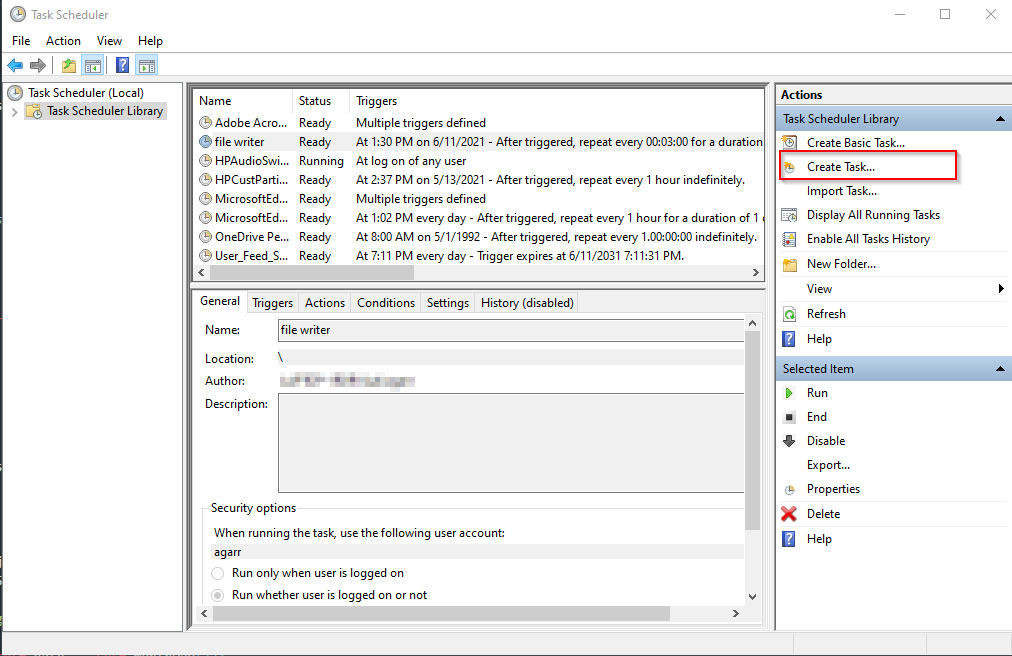1012x656 pixels.
Task: Toggle the console tree with the toolbar icon
Action: (92, 64)
